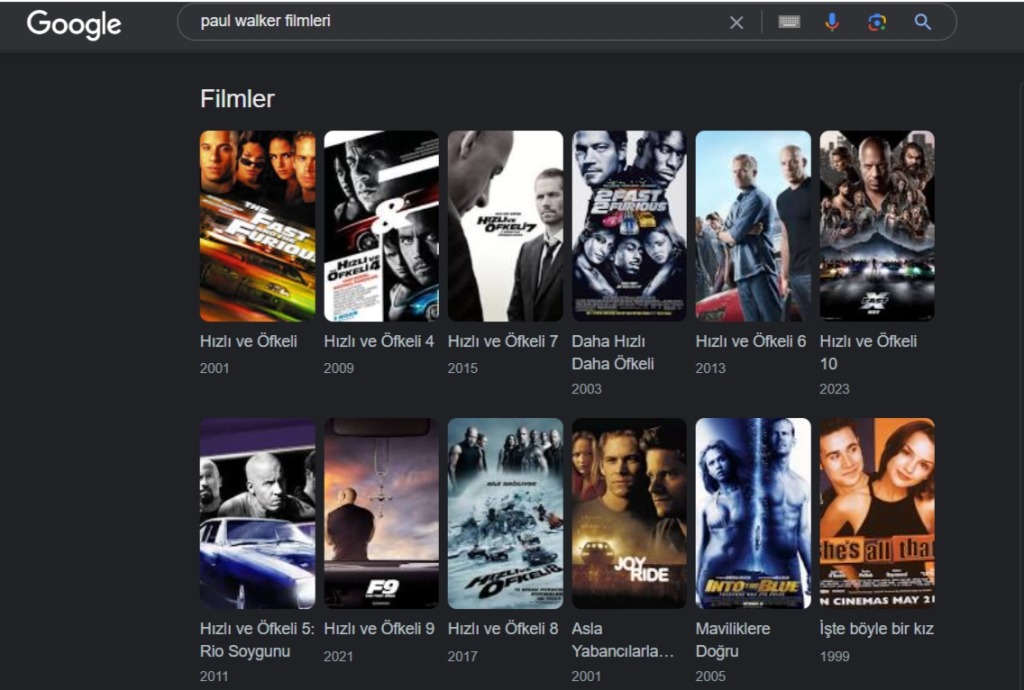Click the 'Hızlı ve Öfkeli 4' title
Image resolution: width=1024 pixels, height=690 pixels.
(x=379, y=341)
